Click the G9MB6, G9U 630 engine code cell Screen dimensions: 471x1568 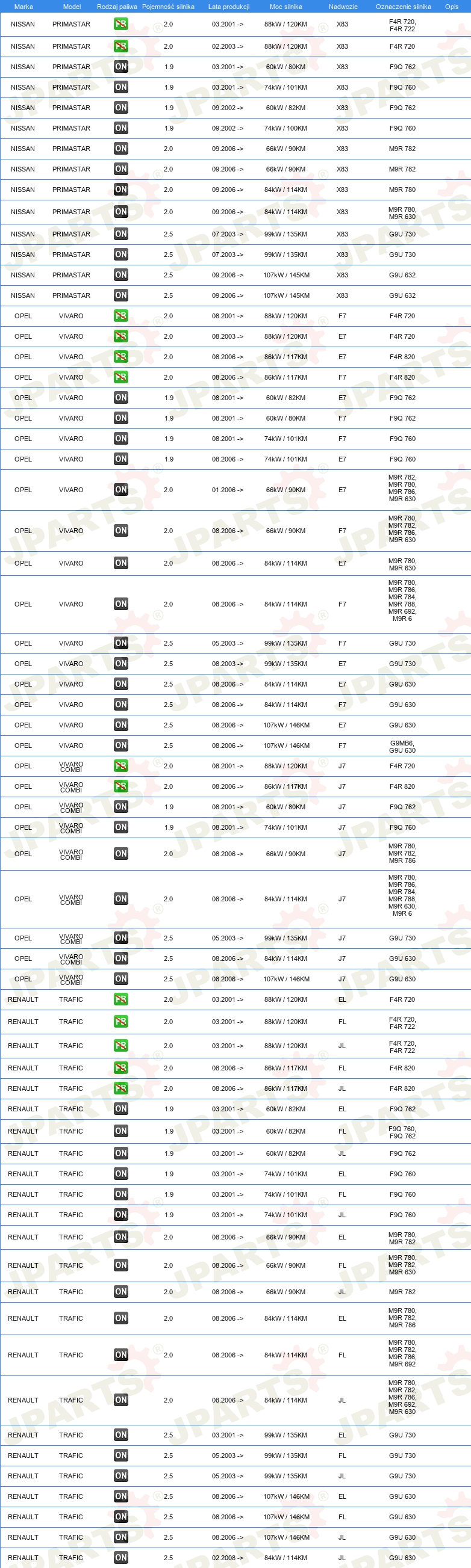click(402, 747)
